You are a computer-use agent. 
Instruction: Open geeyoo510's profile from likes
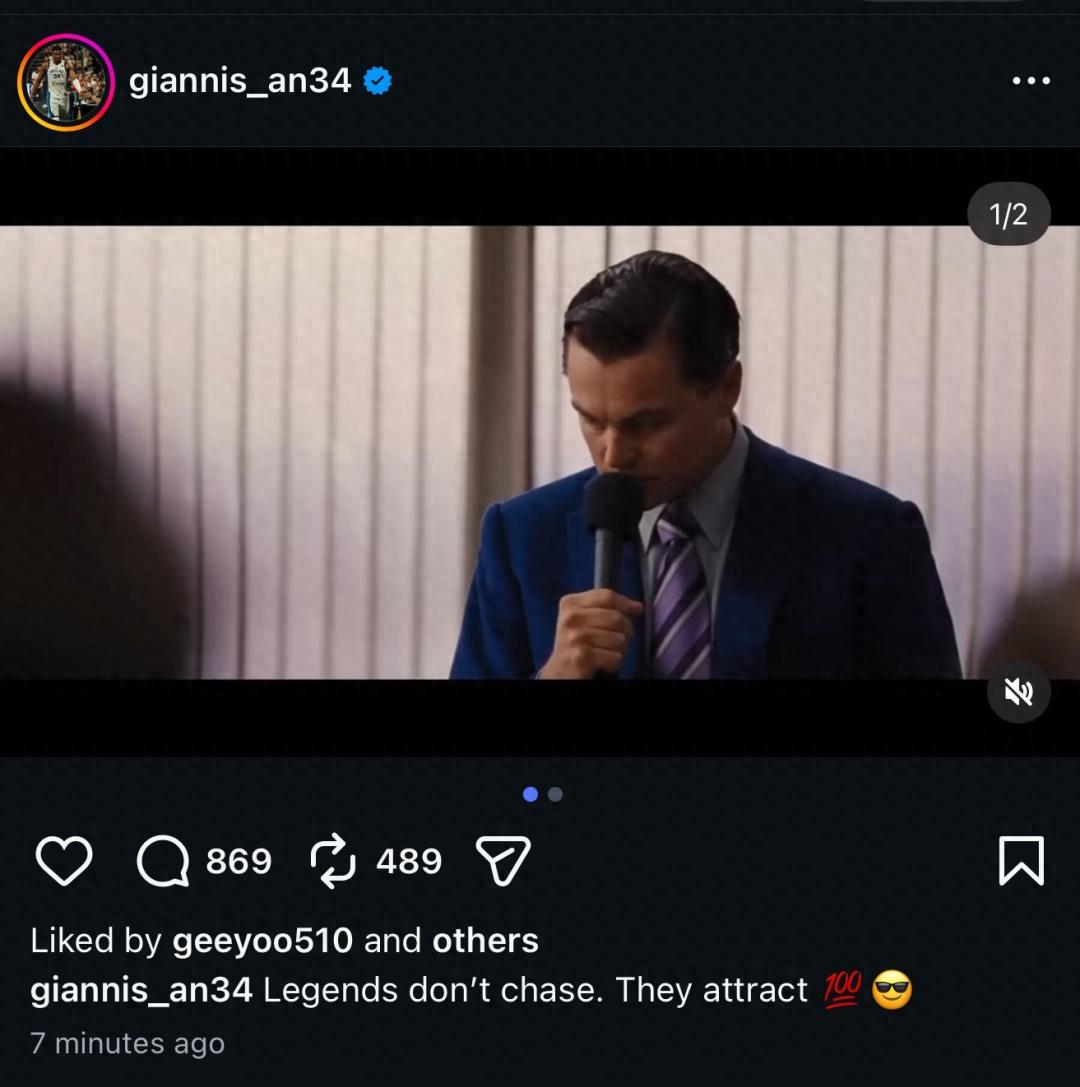tap(262, 940)
